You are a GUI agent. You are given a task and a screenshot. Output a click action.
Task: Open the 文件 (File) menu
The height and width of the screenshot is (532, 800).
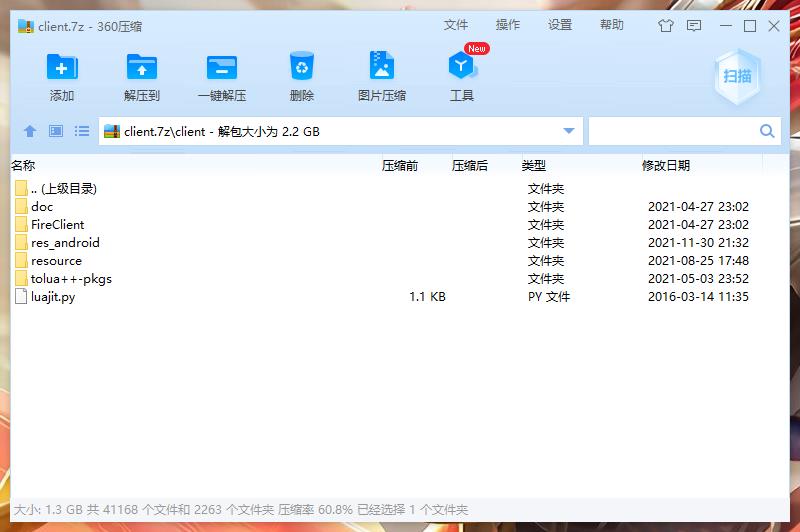[x=456, y=25]
